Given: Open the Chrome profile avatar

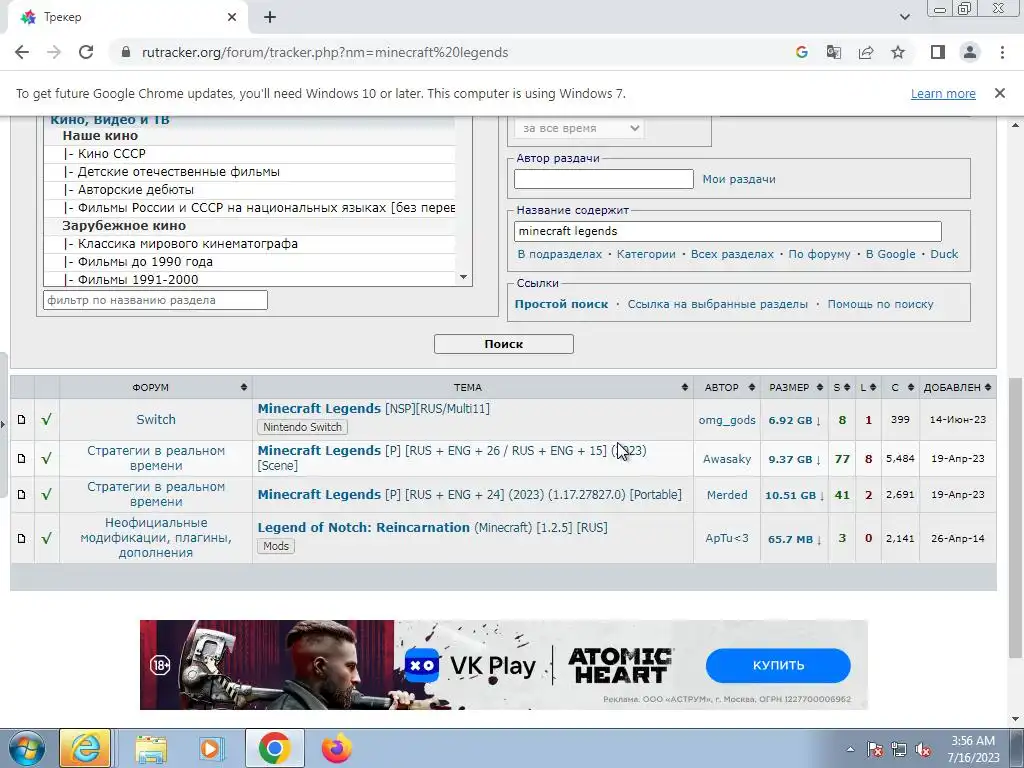Looking at the screenshot, I should pos(970,52).
